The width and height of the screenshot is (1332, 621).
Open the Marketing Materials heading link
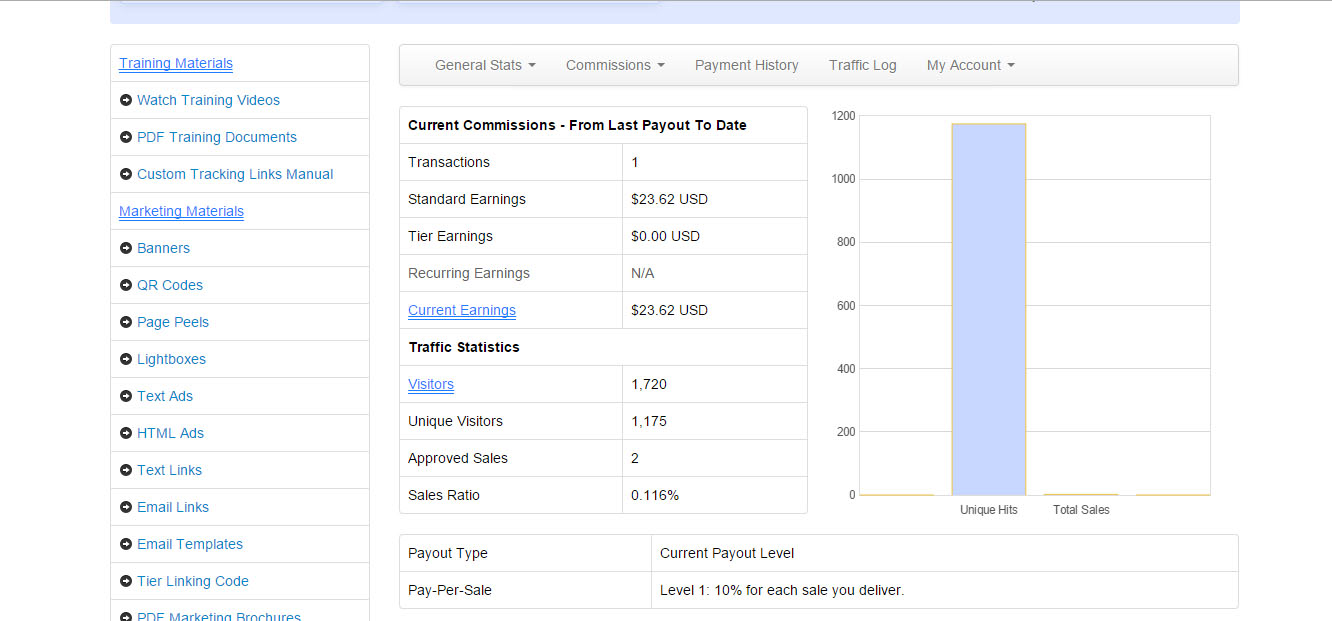[x=181, y=211]
